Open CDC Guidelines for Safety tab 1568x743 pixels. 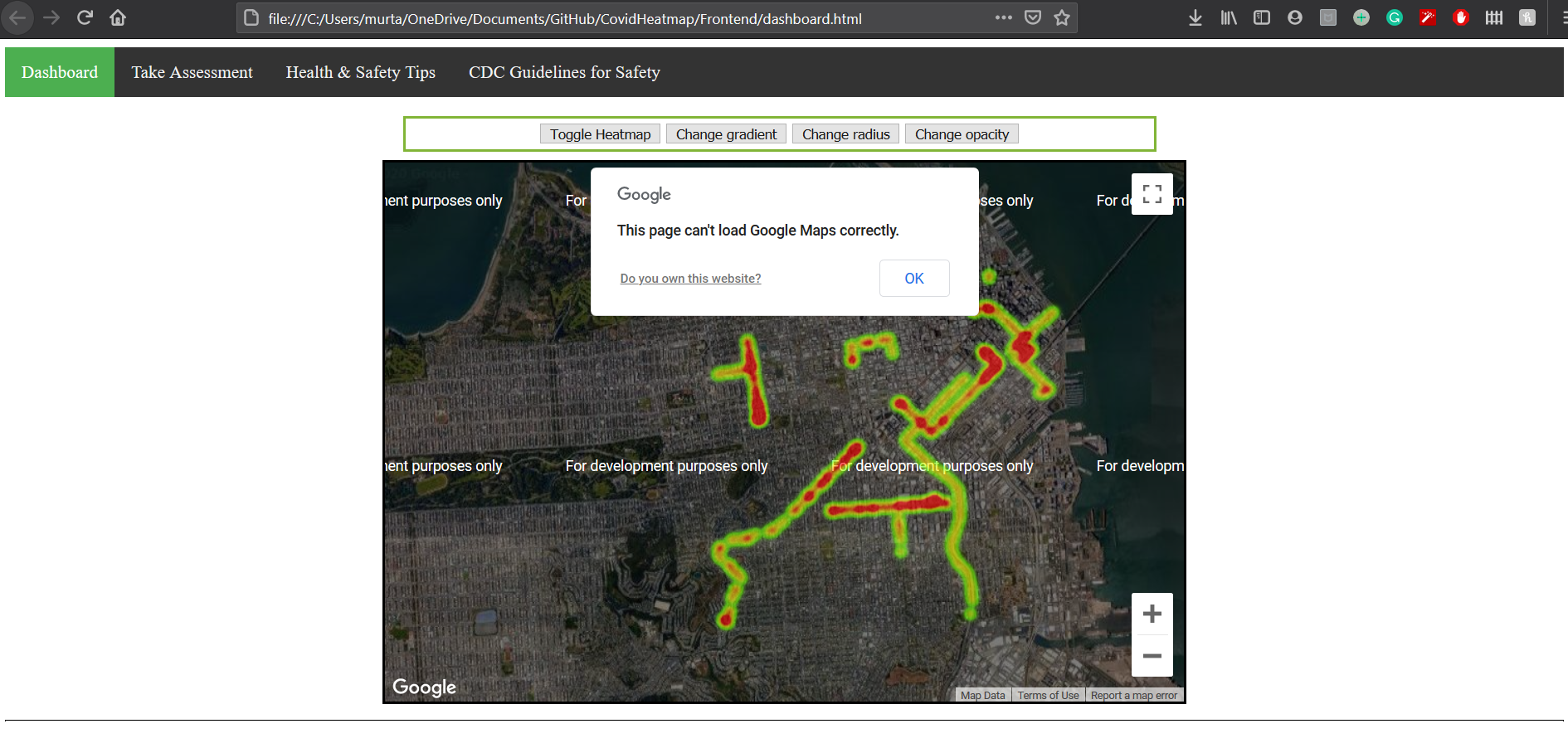pyautogui.click(x=564, y=72)
